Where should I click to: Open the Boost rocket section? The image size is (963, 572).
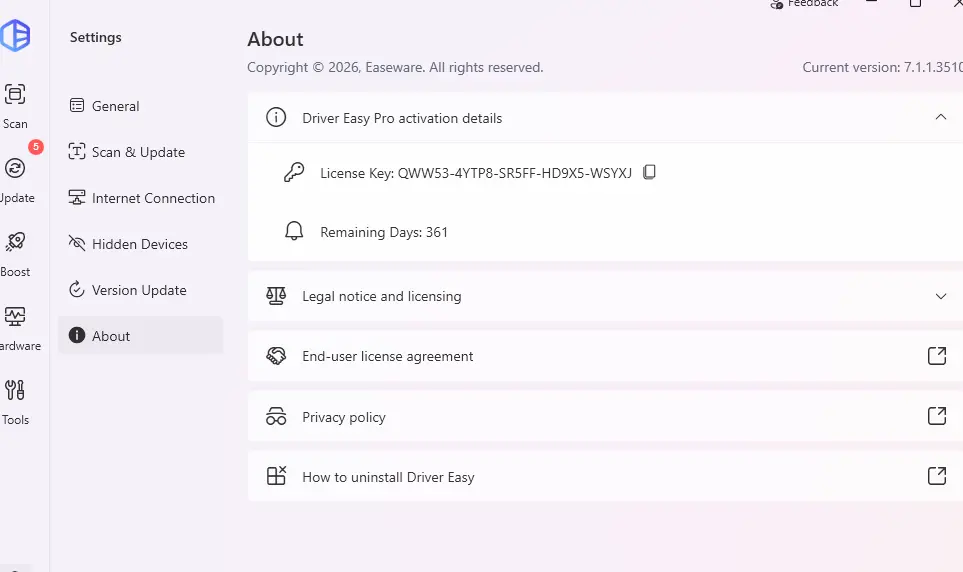pyautogui.click(x=15, y=254)
